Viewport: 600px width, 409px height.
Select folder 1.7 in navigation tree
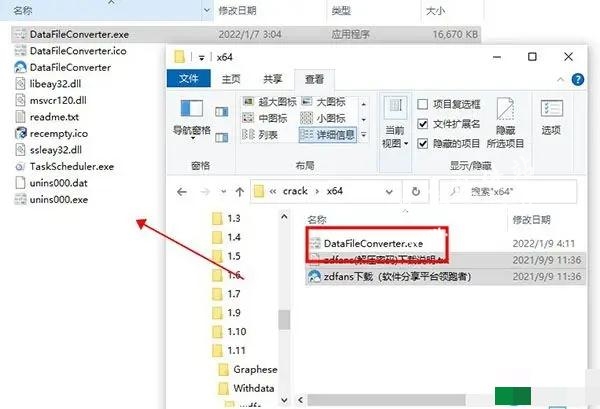(227, 294)
